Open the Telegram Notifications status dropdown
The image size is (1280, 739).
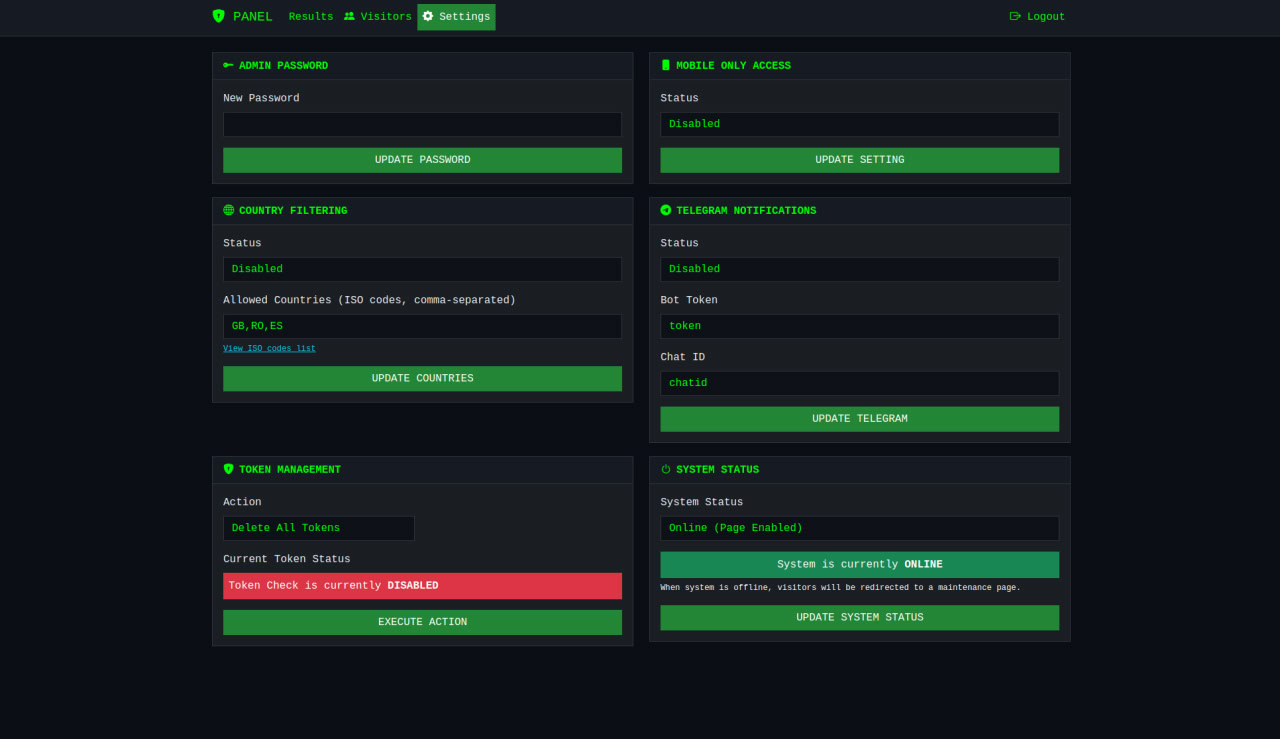[x=860, y=269]
